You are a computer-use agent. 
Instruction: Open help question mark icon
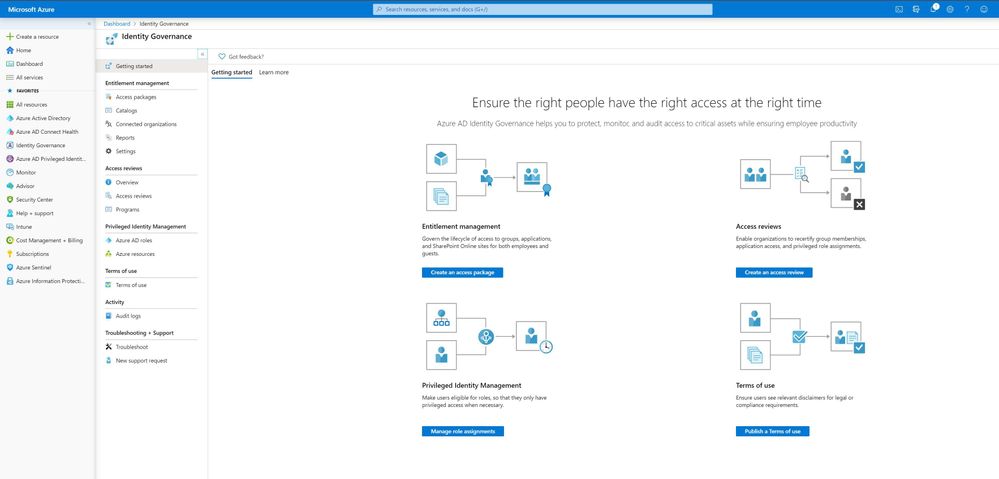[x=967, y=9]
